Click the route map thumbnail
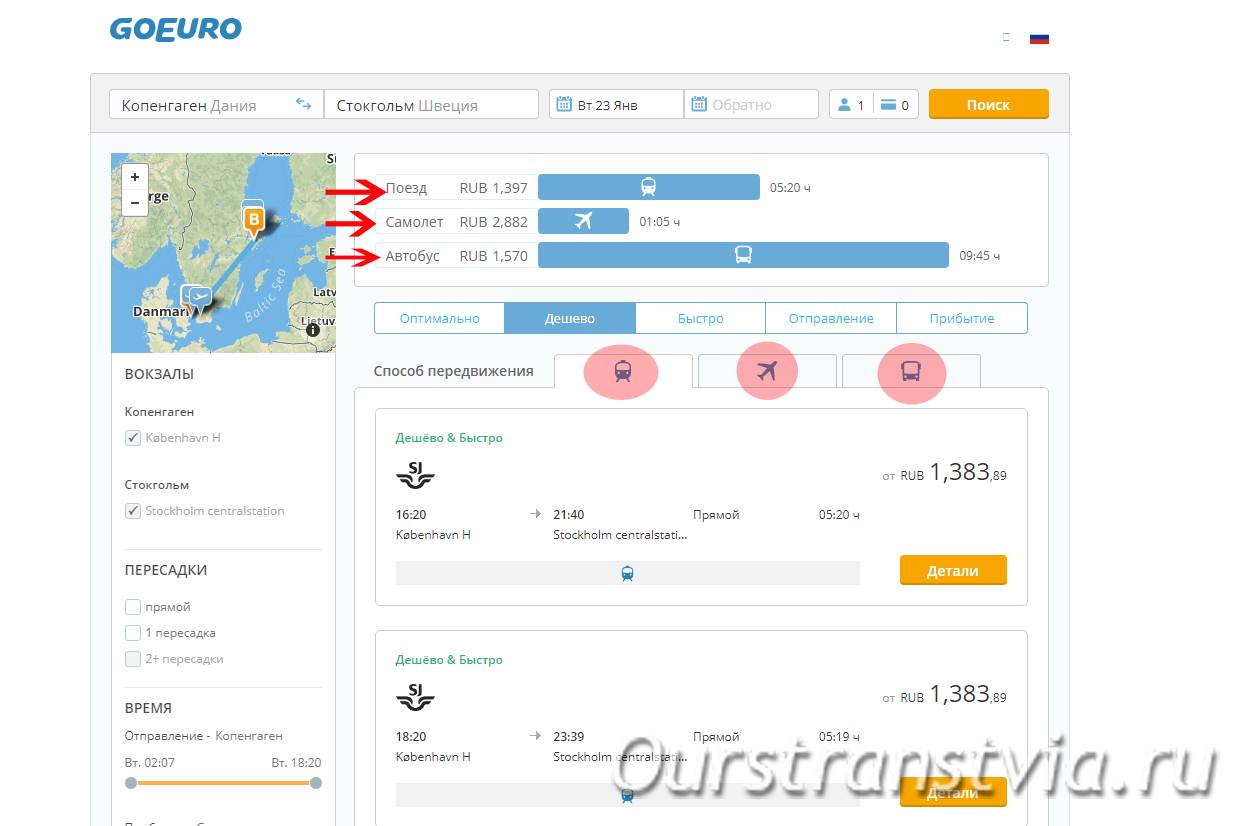This screenshot has width=1239, height=826. tap(223, 252)
